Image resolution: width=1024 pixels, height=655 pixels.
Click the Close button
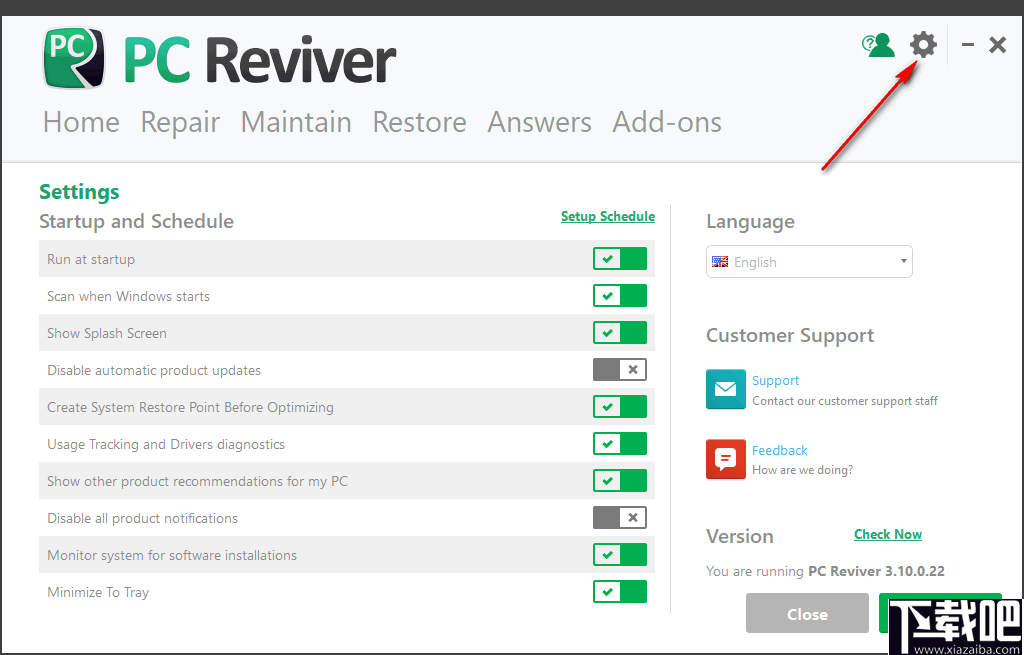(806, 613)
